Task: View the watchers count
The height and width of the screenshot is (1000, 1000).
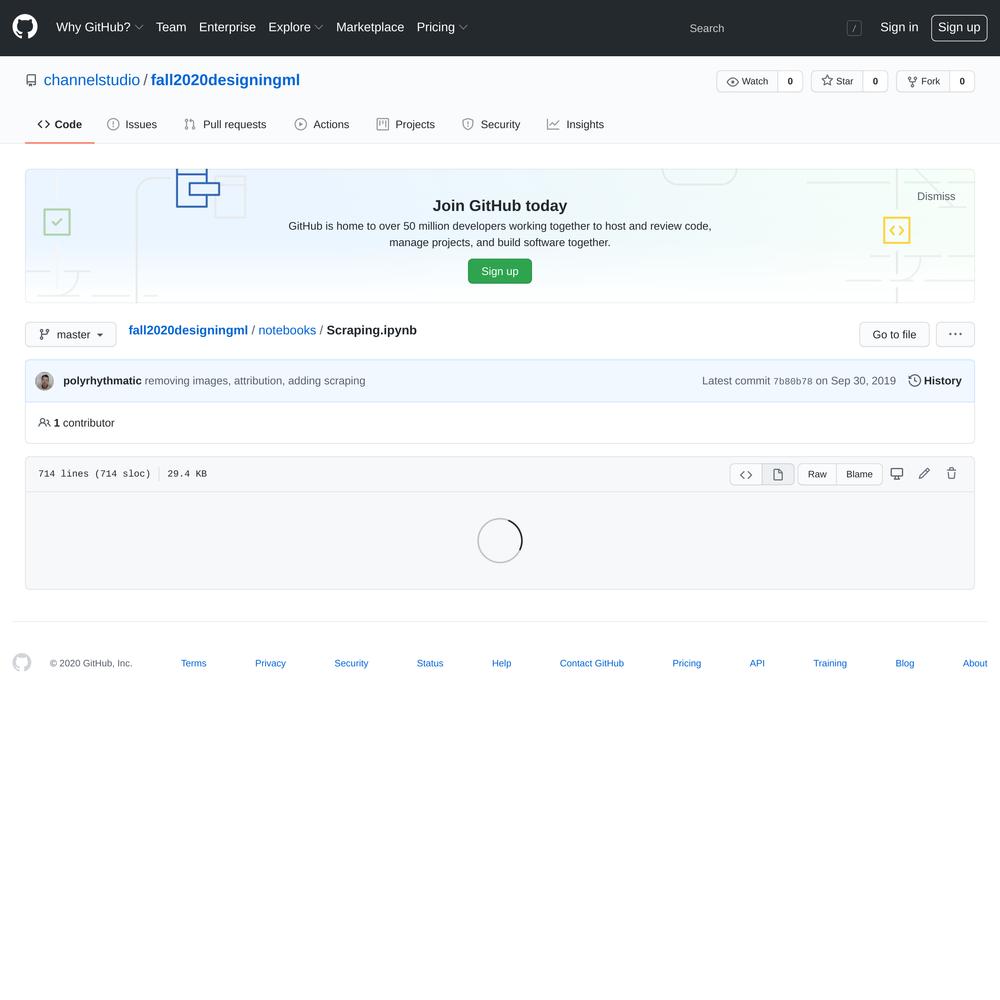Action: 790,81
